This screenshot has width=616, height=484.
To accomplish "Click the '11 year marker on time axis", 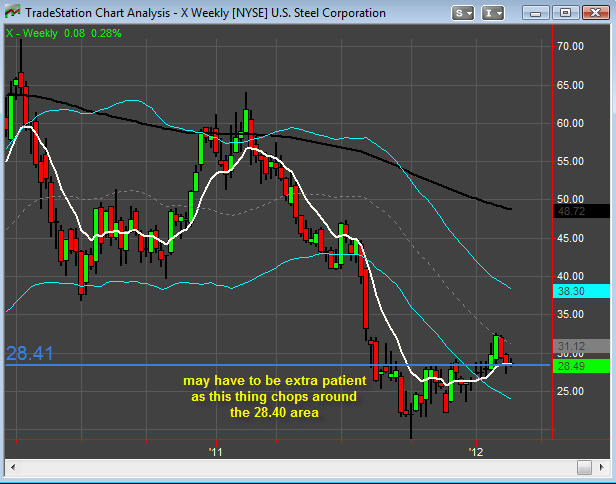I will click(215, 452).
